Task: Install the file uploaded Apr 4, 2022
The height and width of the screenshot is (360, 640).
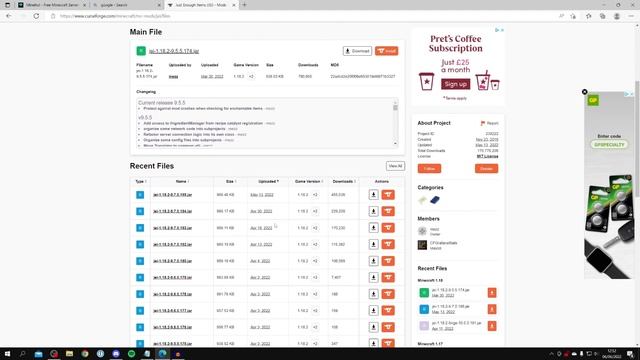Action: coord(388,261)
